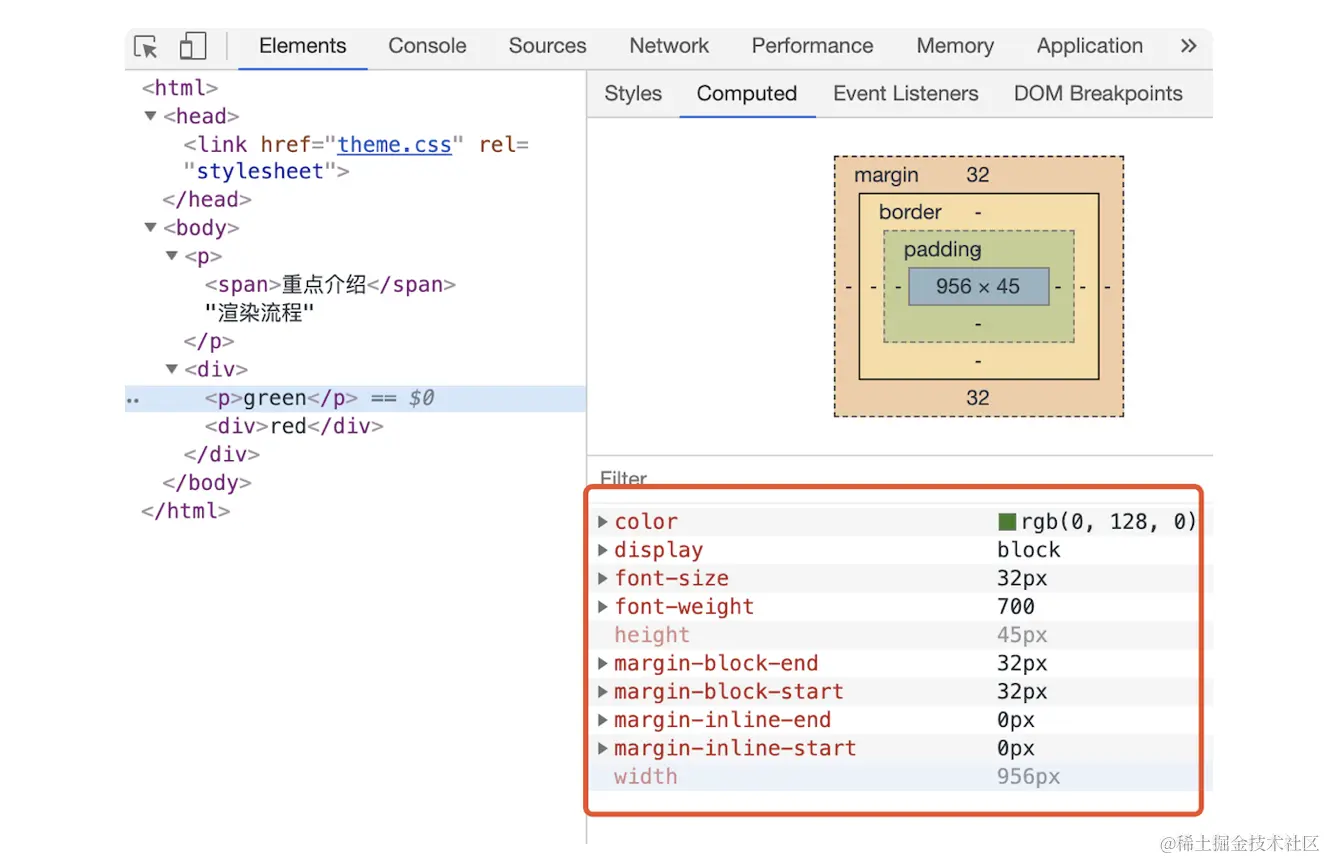Switch to the Styles pane
Viewport: 1326px width, 860px height.
click(633, 94)
